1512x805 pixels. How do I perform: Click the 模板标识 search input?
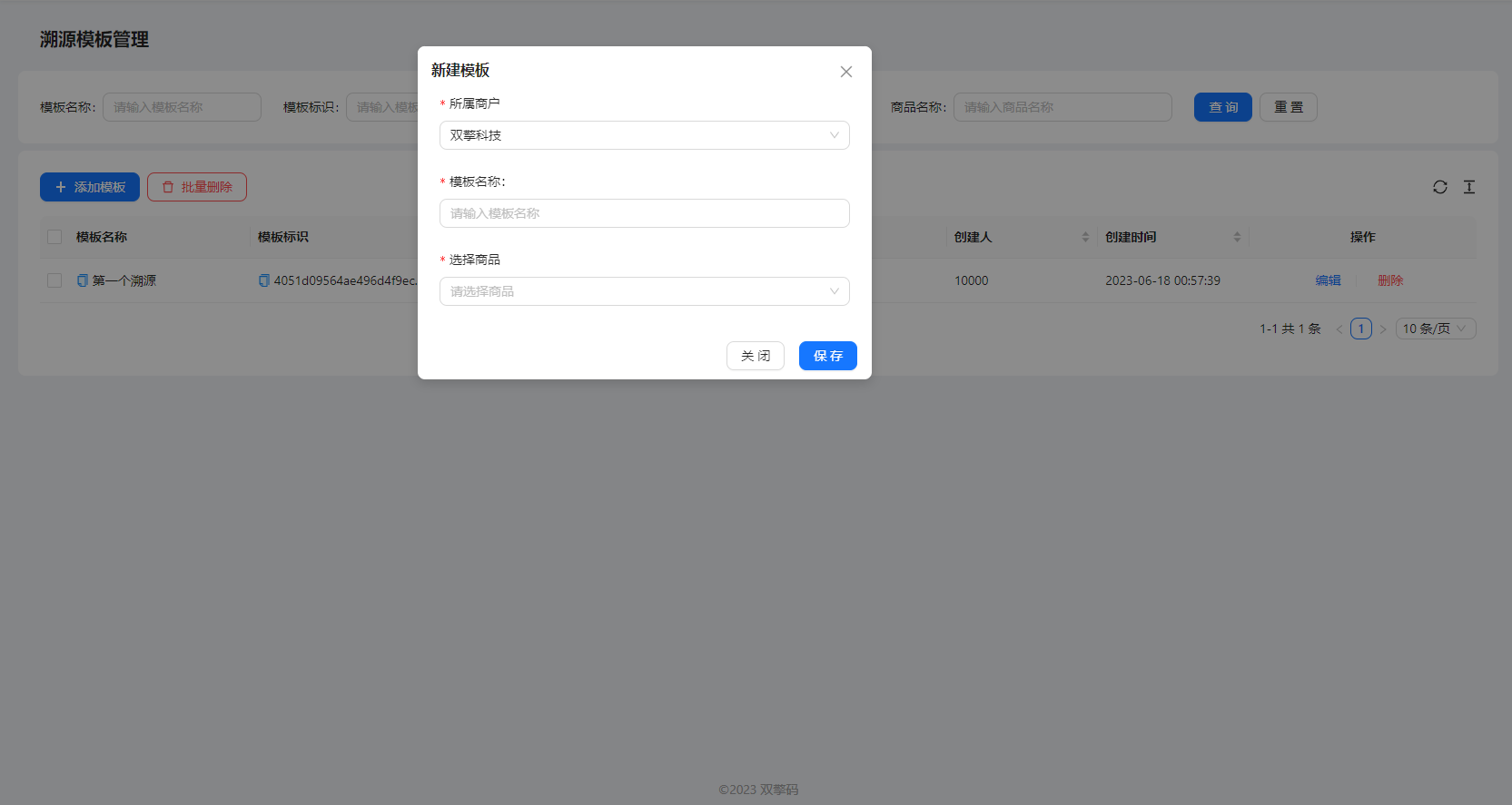click(x=382, y=107)
